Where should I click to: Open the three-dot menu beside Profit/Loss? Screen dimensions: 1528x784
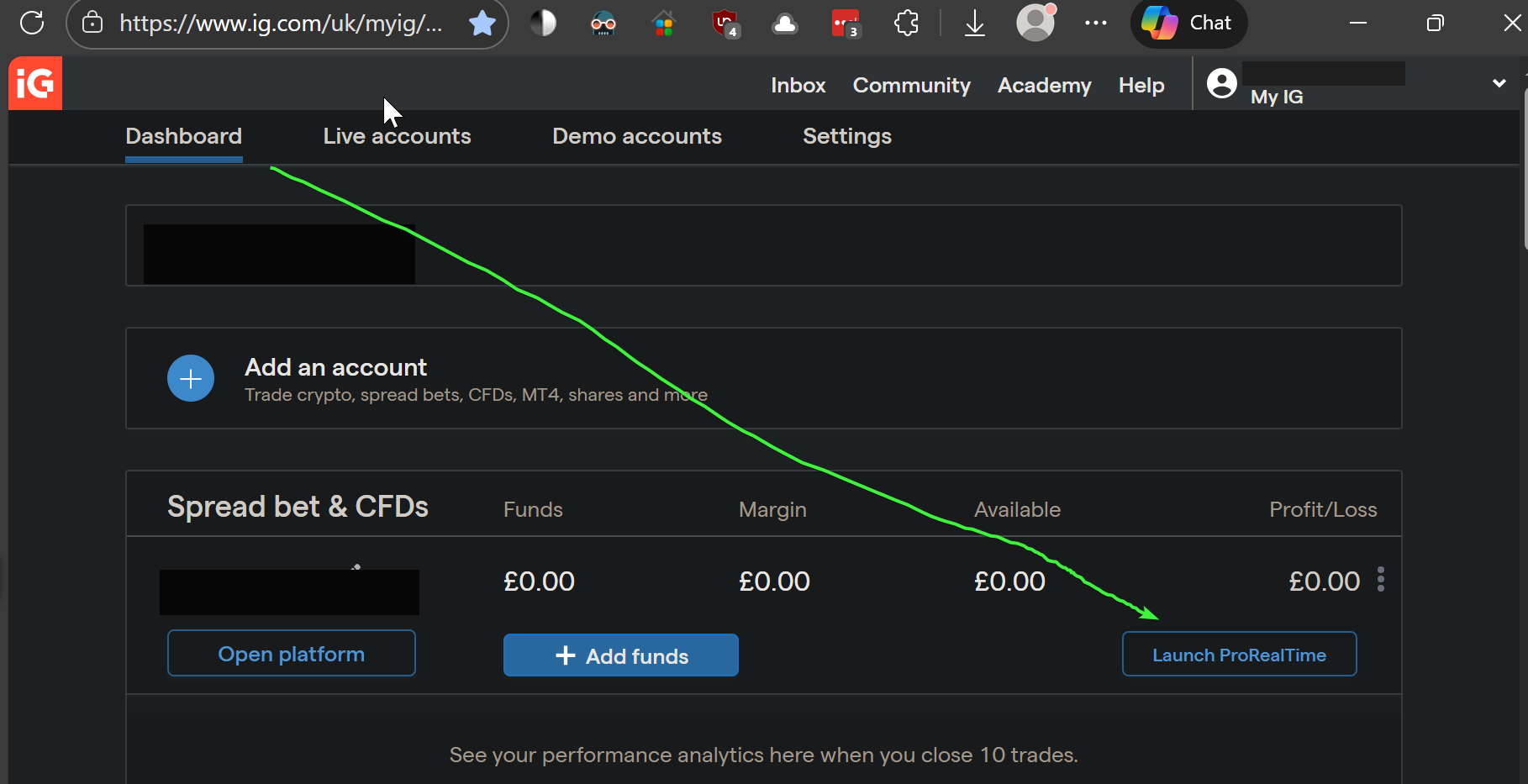1381,580
